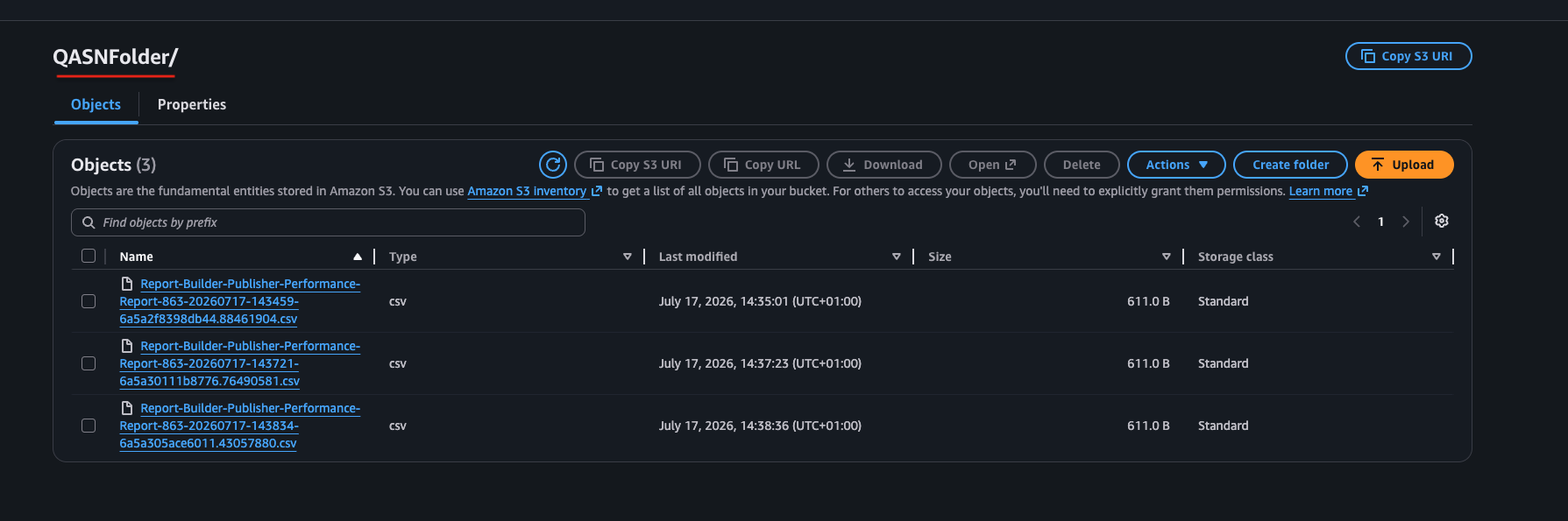Click the QASNFolder/ heading
This screenshot has width=1568, height=521.
115,57
